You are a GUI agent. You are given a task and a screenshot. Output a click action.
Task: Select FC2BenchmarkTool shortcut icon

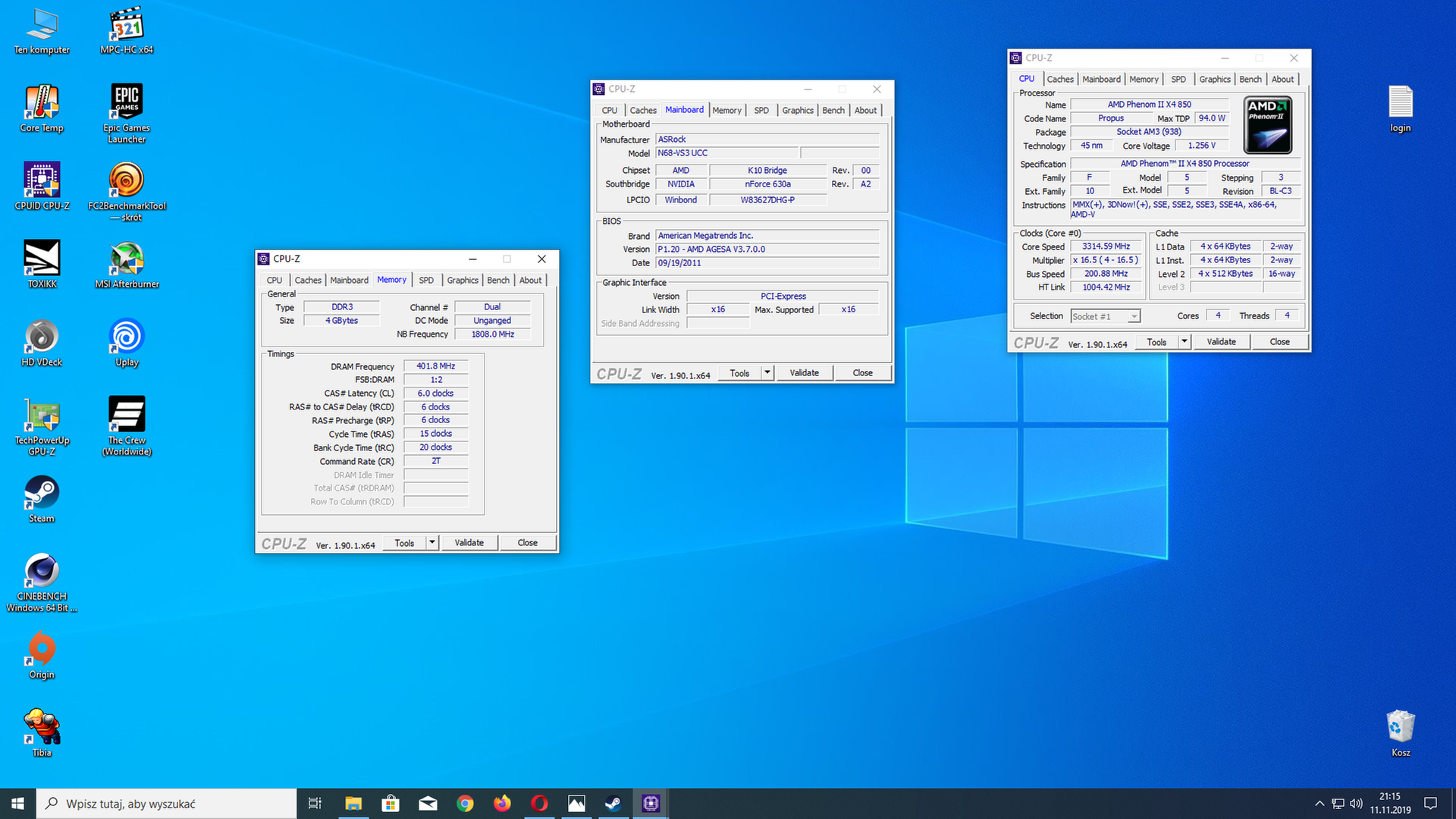click(x=127, y=192)
